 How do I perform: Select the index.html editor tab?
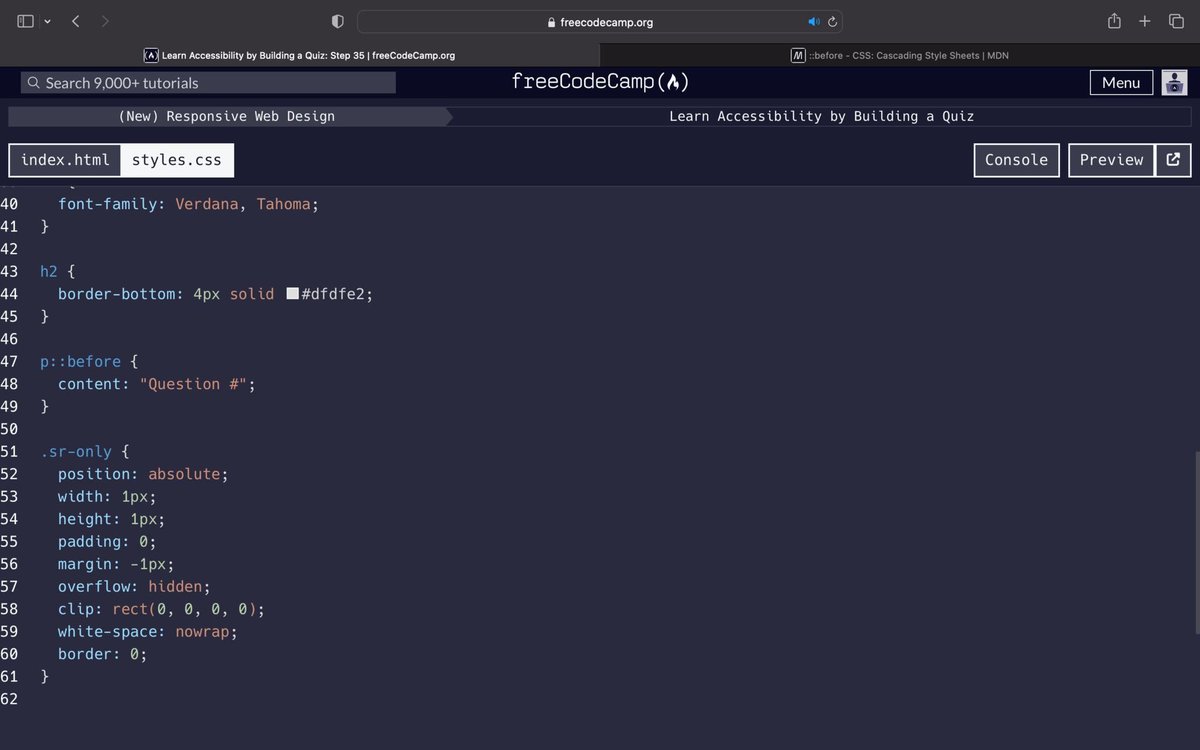pyautogui.click(x=65, y=160)
